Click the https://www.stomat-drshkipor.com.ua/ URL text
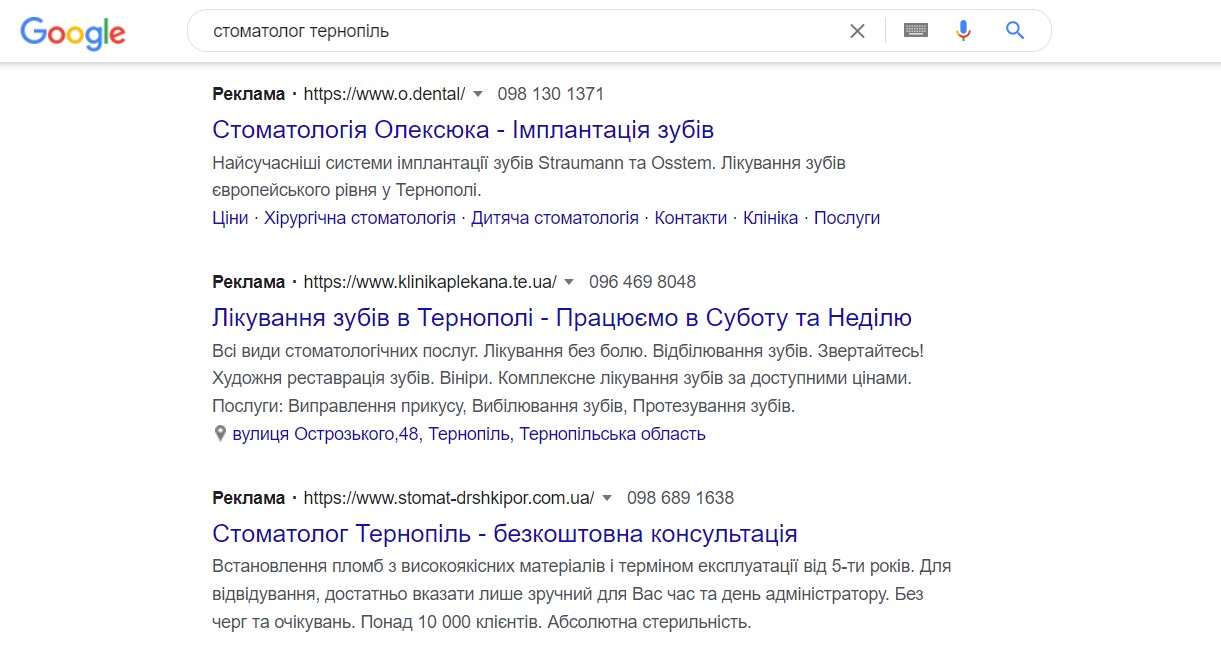The height and width of the screenshot is (660, 1221). 449,498
